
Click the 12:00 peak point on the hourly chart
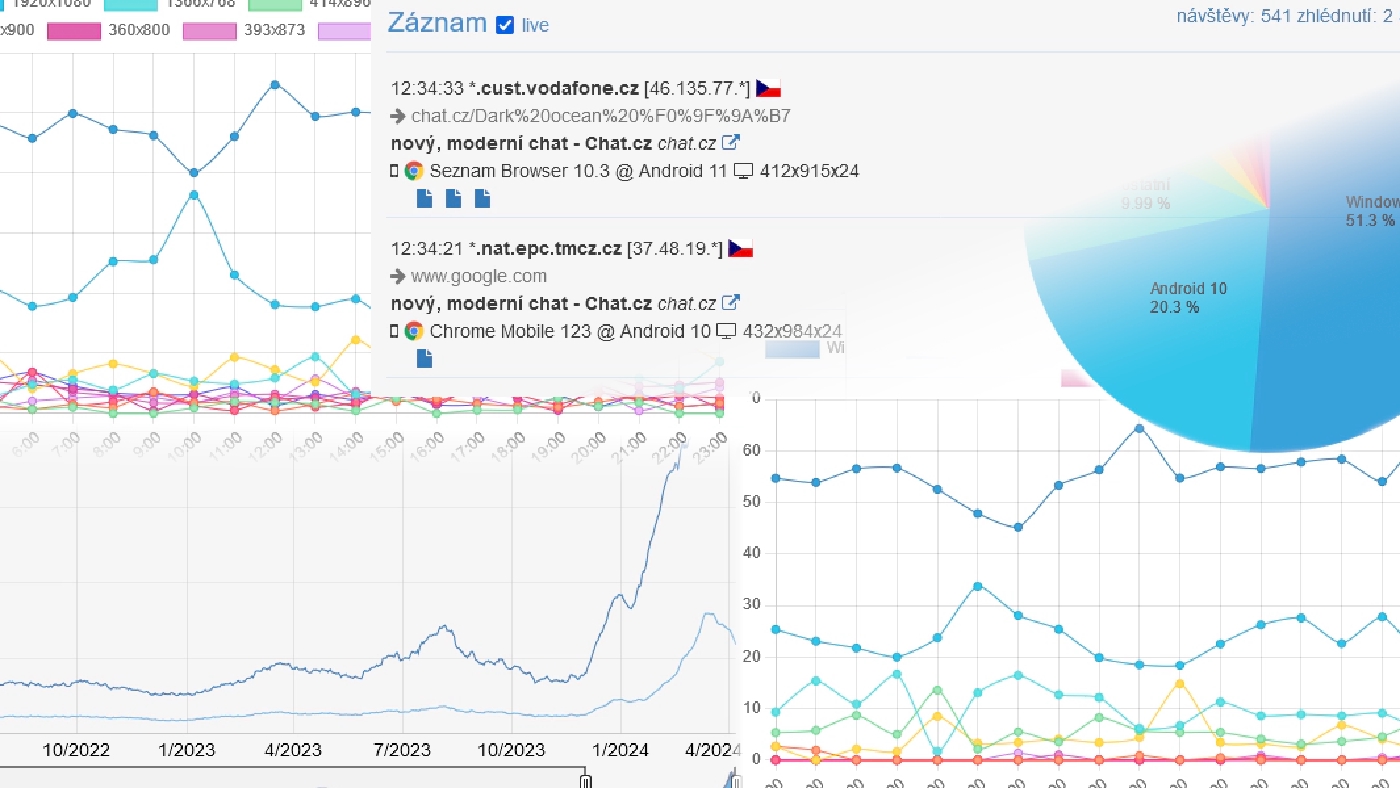tap(275, 85)
